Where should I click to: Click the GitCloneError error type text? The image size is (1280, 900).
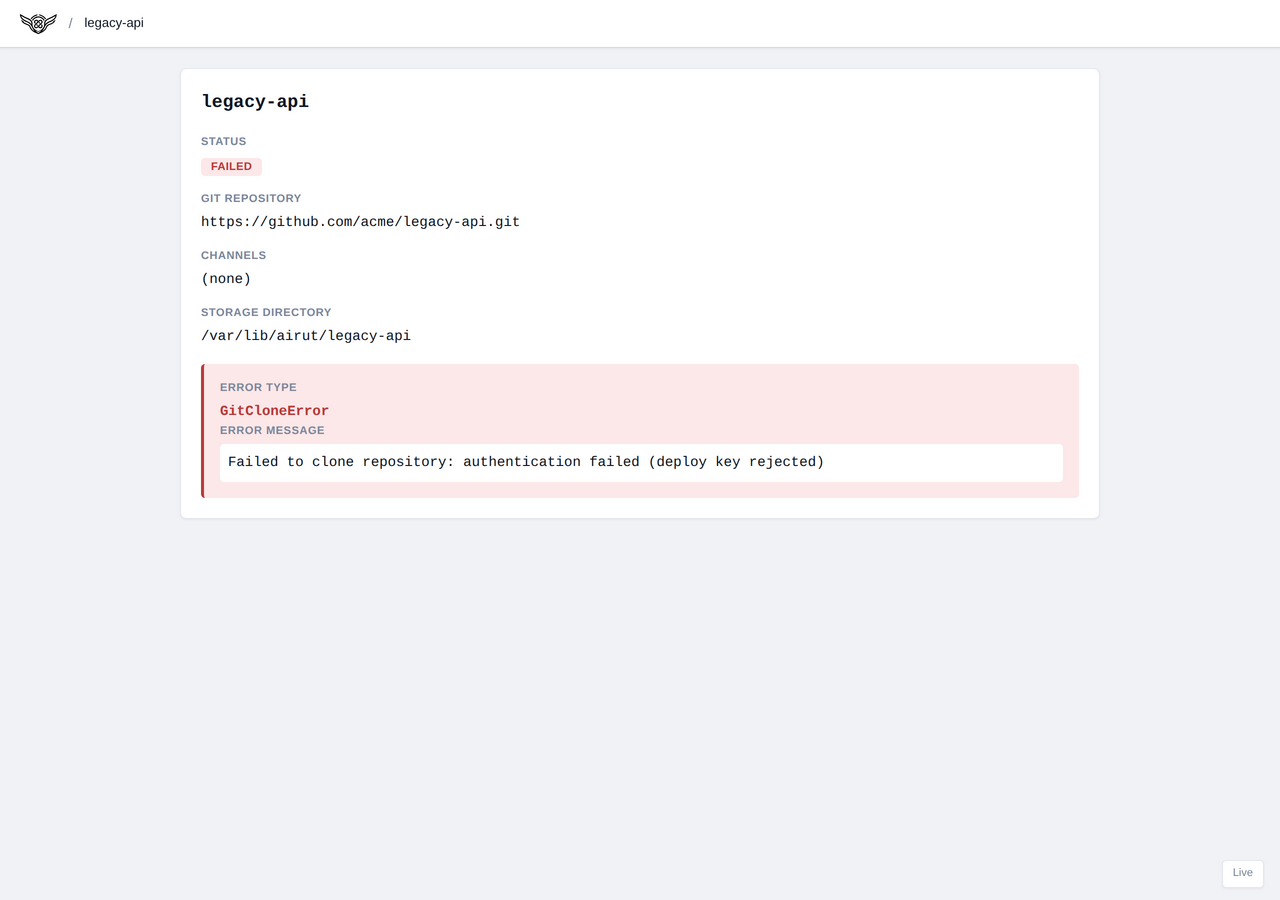(x=274, y=411)
